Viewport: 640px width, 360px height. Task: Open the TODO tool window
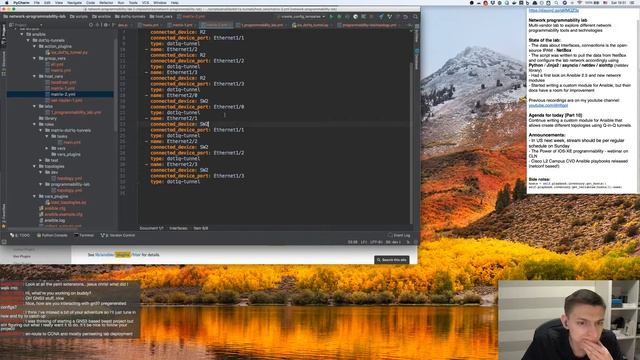[x=20, y=236]
